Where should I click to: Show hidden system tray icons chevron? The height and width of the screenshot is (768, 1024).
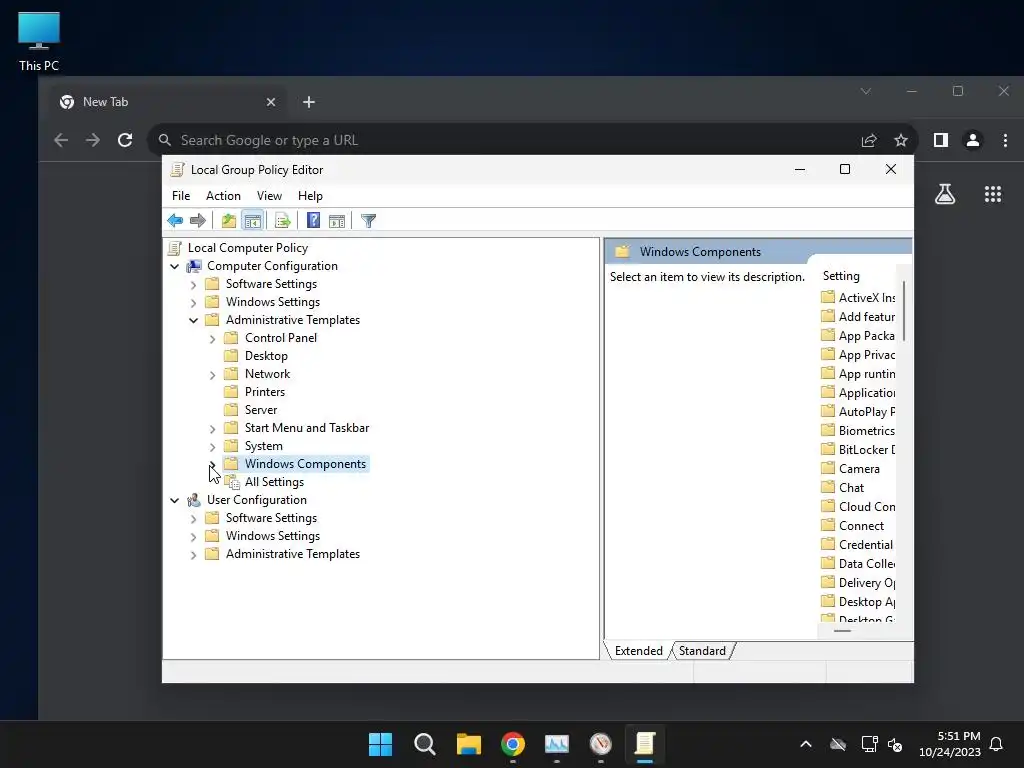tap(806, 744)
